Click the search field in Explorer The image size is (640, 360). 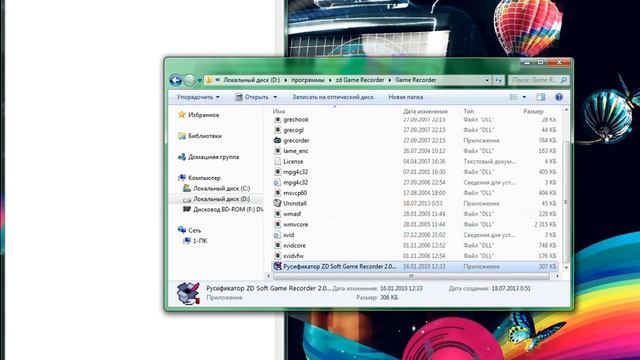tap(534, 80)
